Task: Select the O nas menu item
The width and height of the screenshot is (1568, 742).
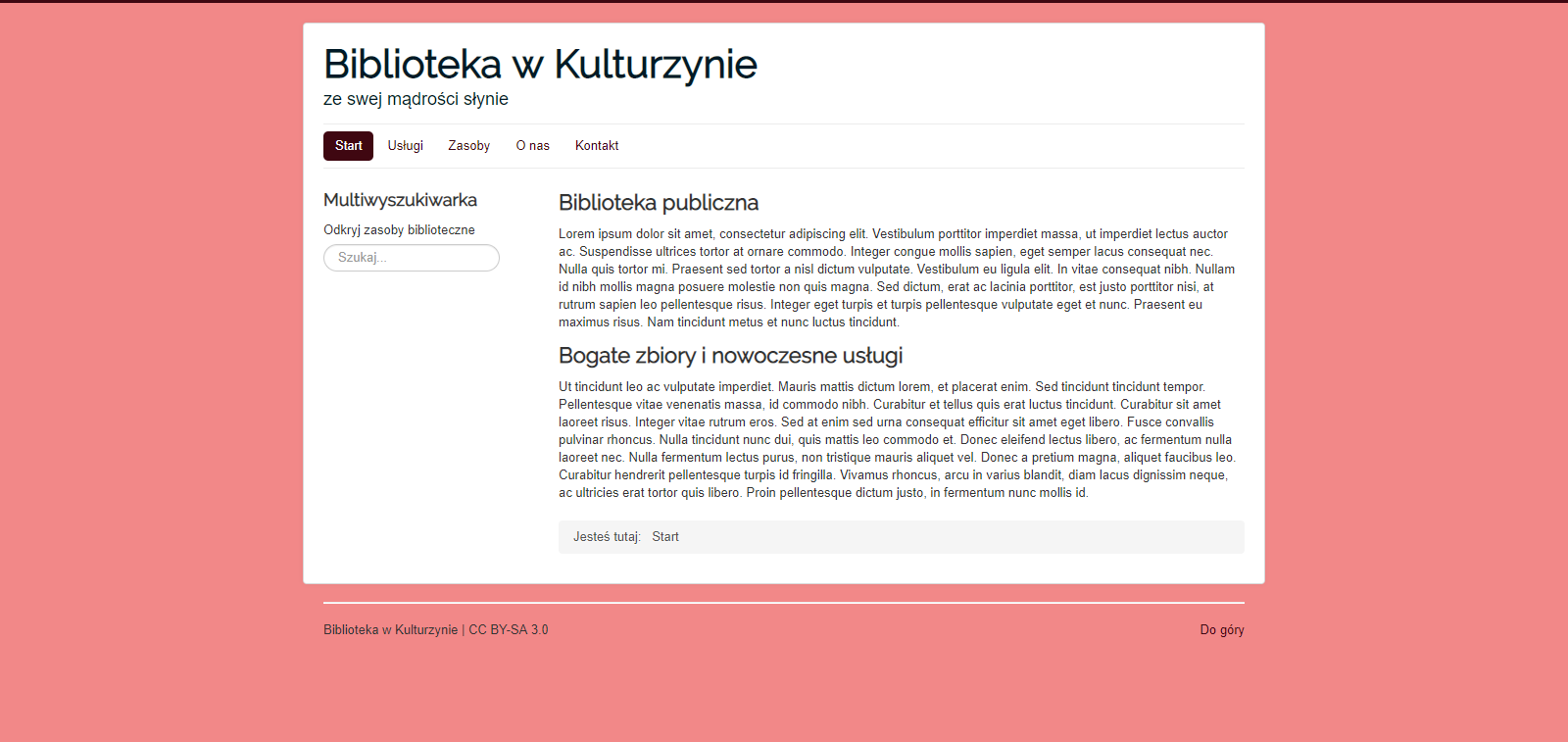Action: point(533,146)
